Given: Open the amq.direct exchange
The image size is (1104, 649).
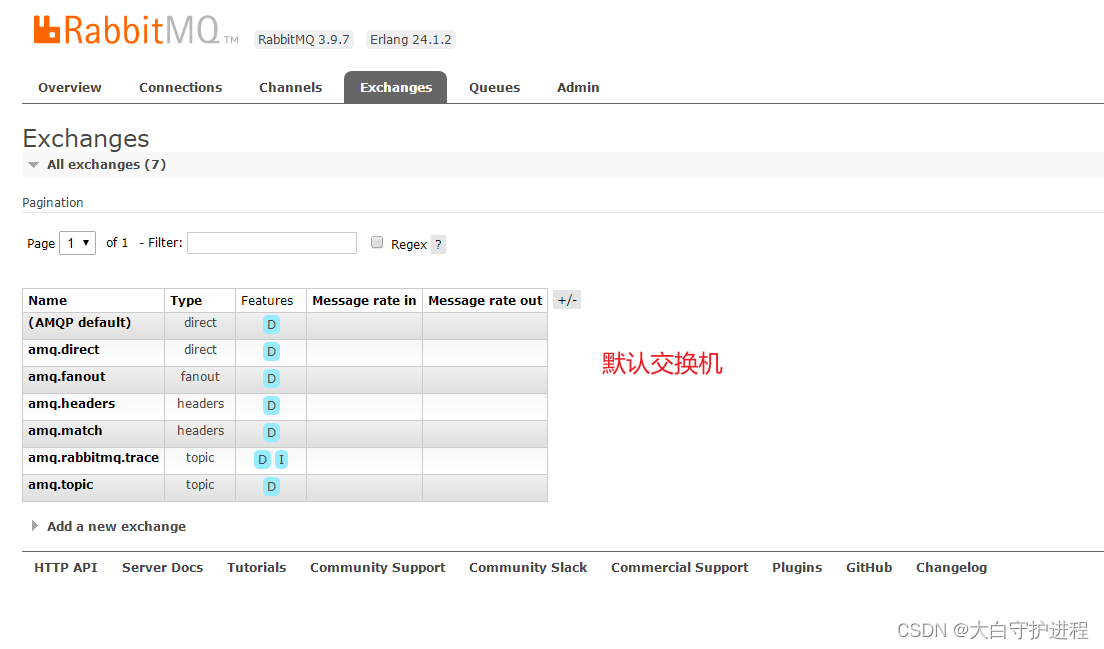Looking at the screenshot, I should [x=63, y=350].
